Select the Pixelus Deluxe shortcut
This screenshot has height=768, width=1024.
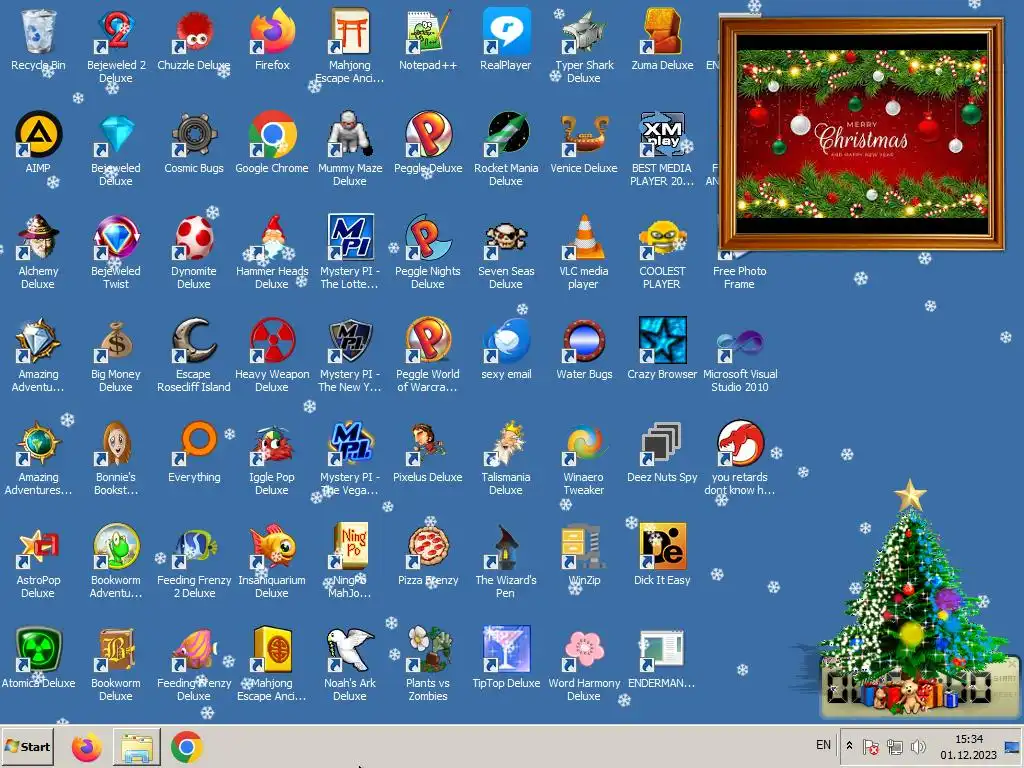pyautogui.click(x=428, y=444)
